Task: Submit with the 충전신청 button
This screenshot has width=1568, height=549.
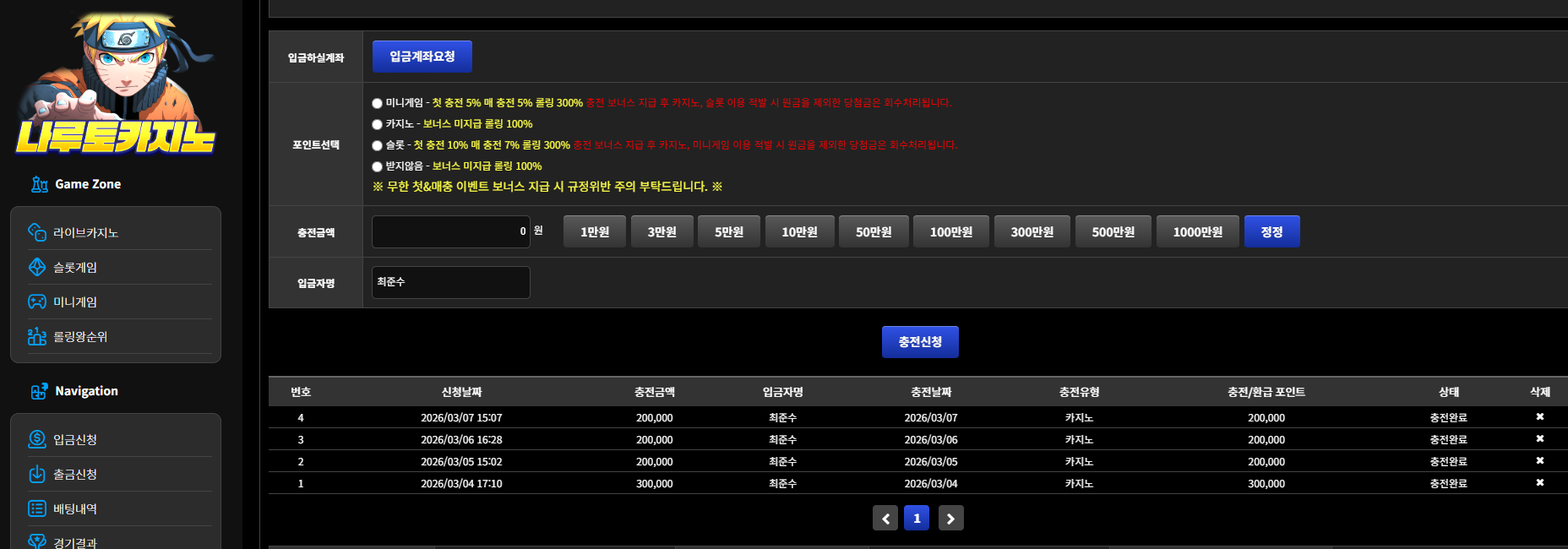Action: pyautogui.click(x=920, y=342)
